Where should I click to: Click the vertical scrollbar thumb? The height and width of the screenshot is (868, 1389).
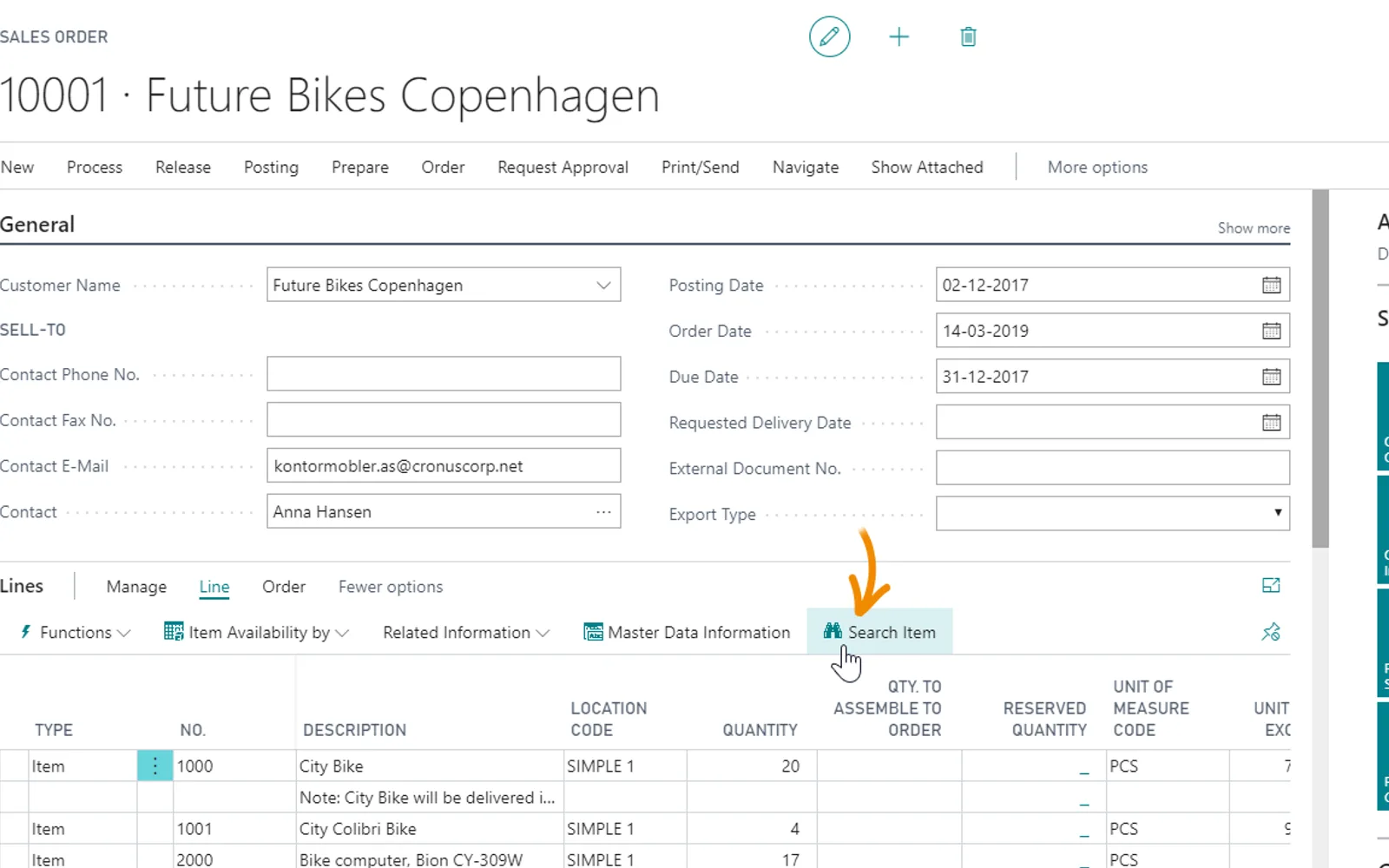(1320, 369)
